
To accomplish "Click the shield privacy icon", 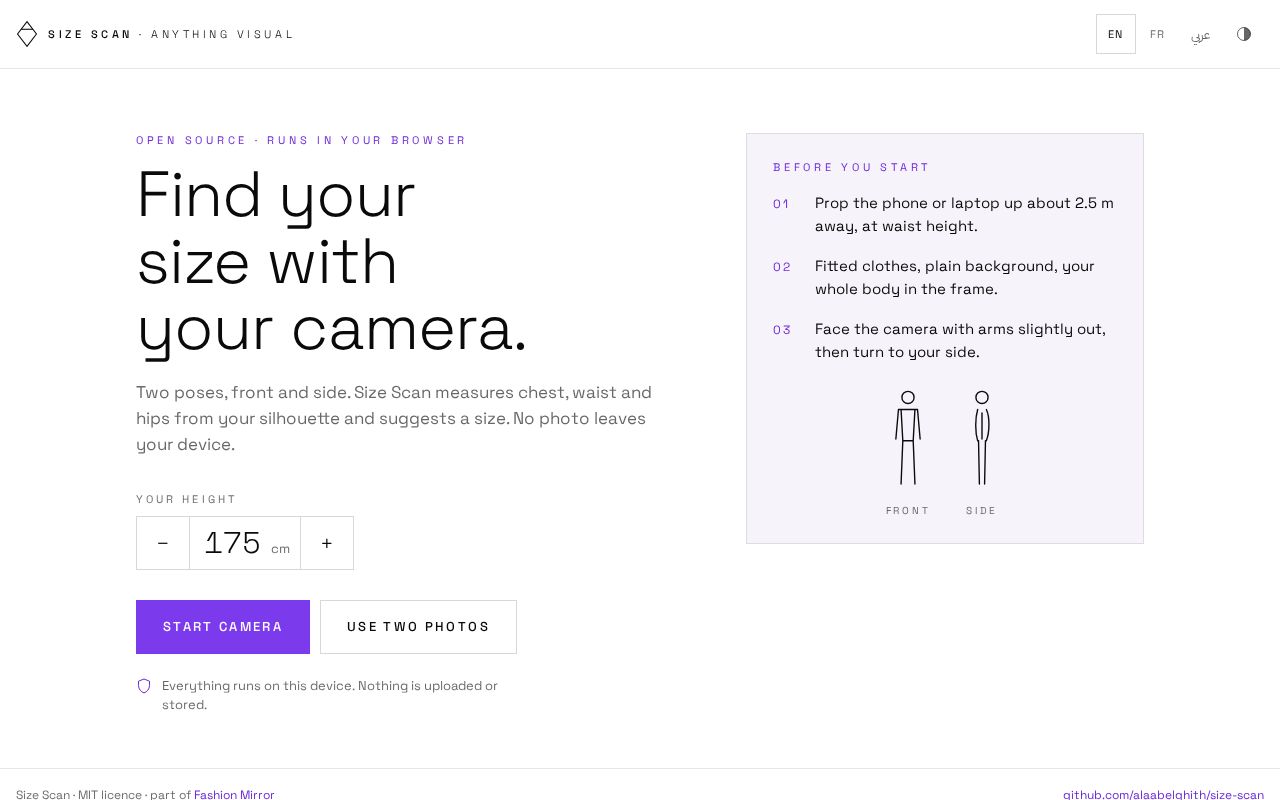I will [144, 686].
